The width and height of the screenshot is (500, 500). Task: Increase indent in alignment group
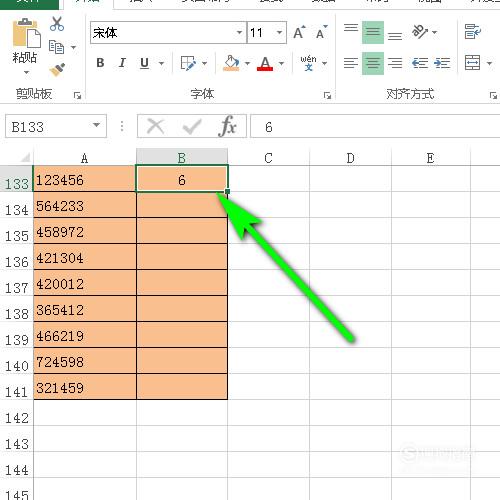(442, 63)
